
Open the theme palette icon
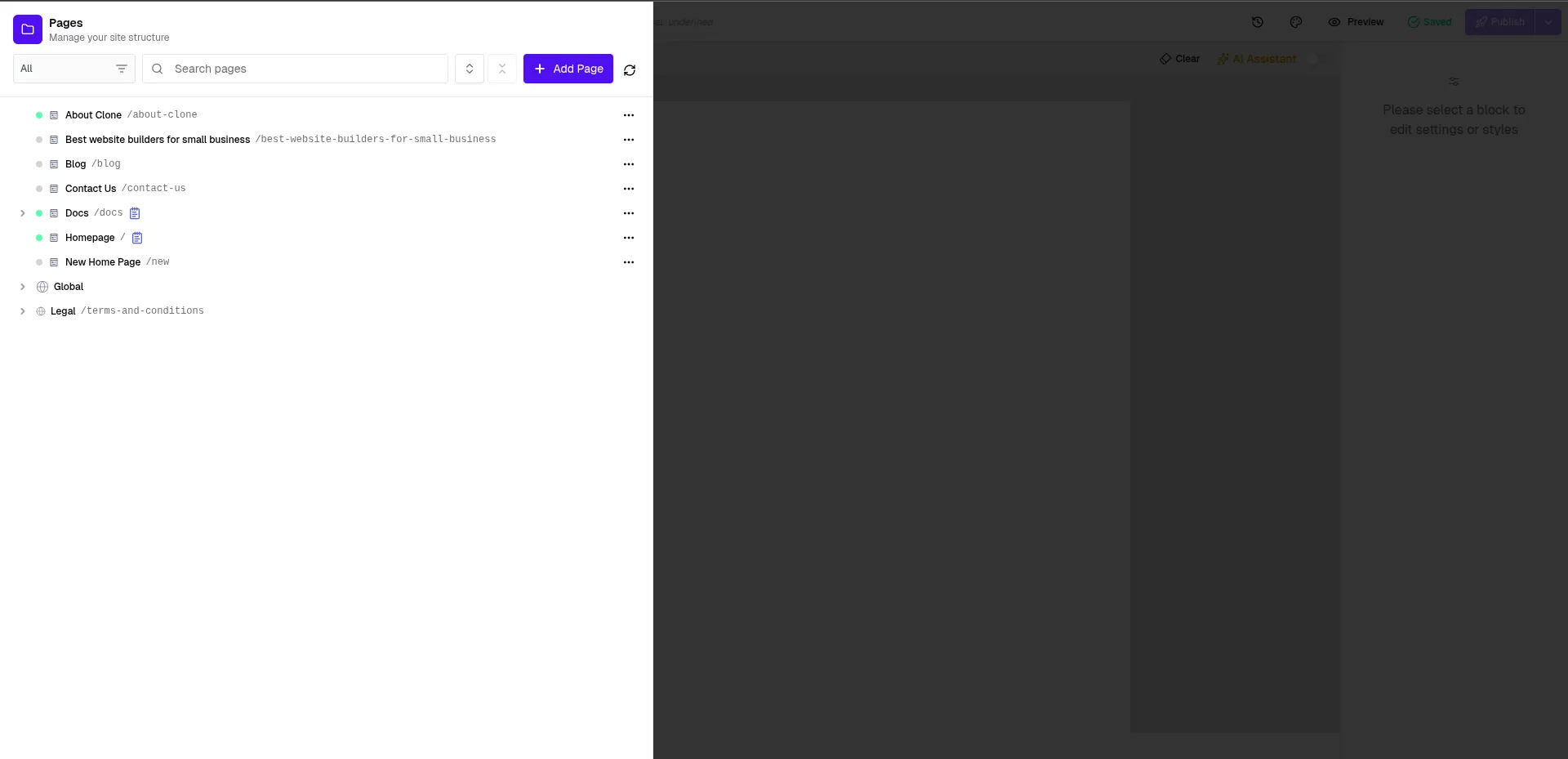point(1296,22)
